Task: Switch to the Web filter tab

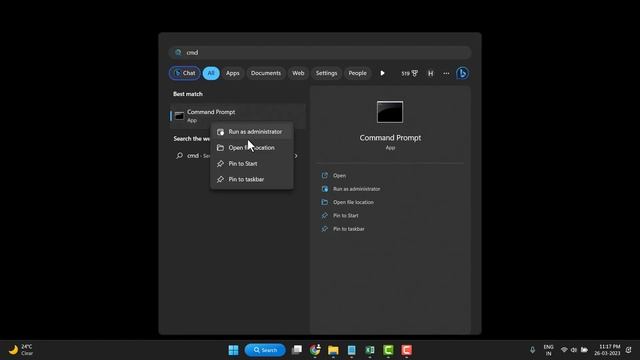Action: point(298,73)
